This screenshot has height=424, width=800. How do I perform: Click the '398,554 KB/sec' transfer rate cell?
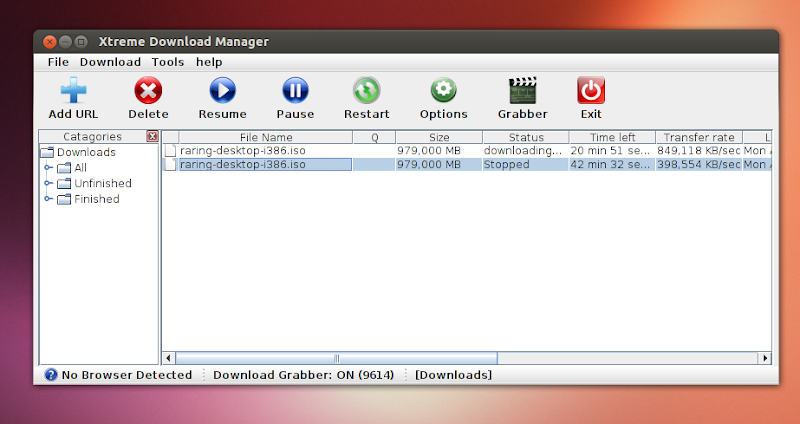698,164
